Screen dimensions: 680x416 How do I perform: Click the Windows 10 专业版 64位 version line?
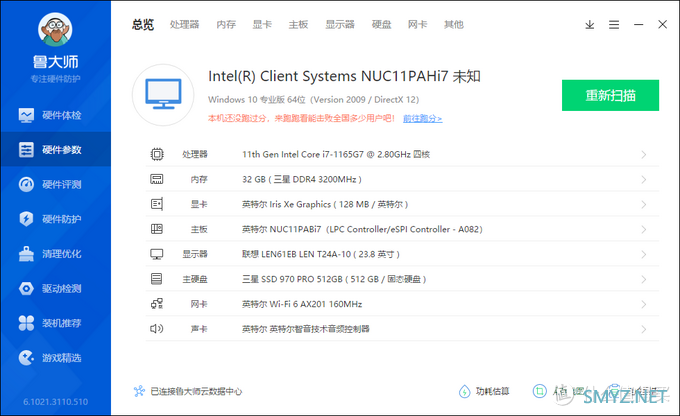click(x=314, y=99)
